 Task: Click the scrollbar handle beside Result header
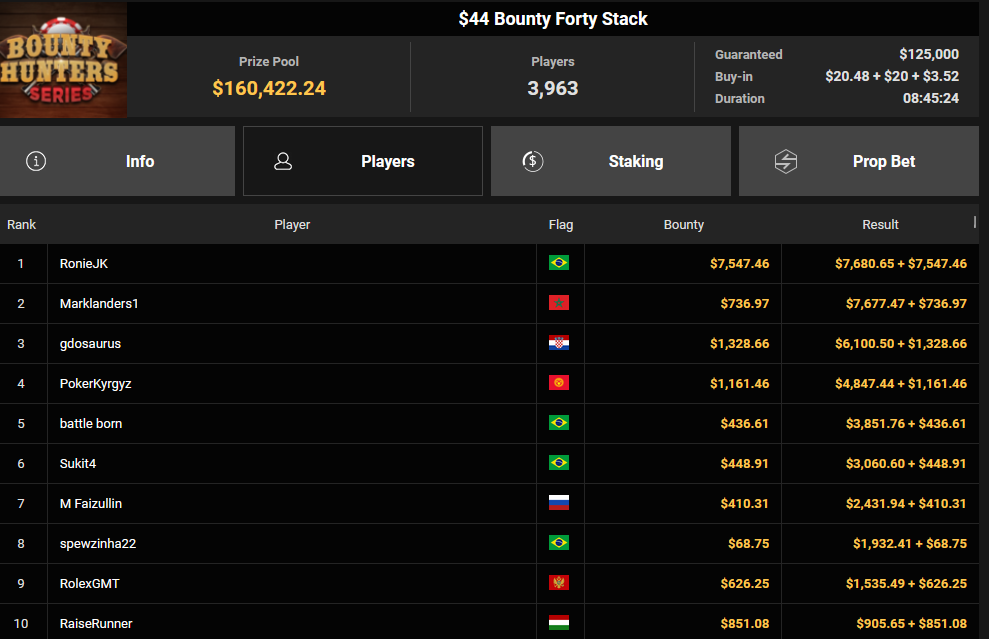[974, 222]
